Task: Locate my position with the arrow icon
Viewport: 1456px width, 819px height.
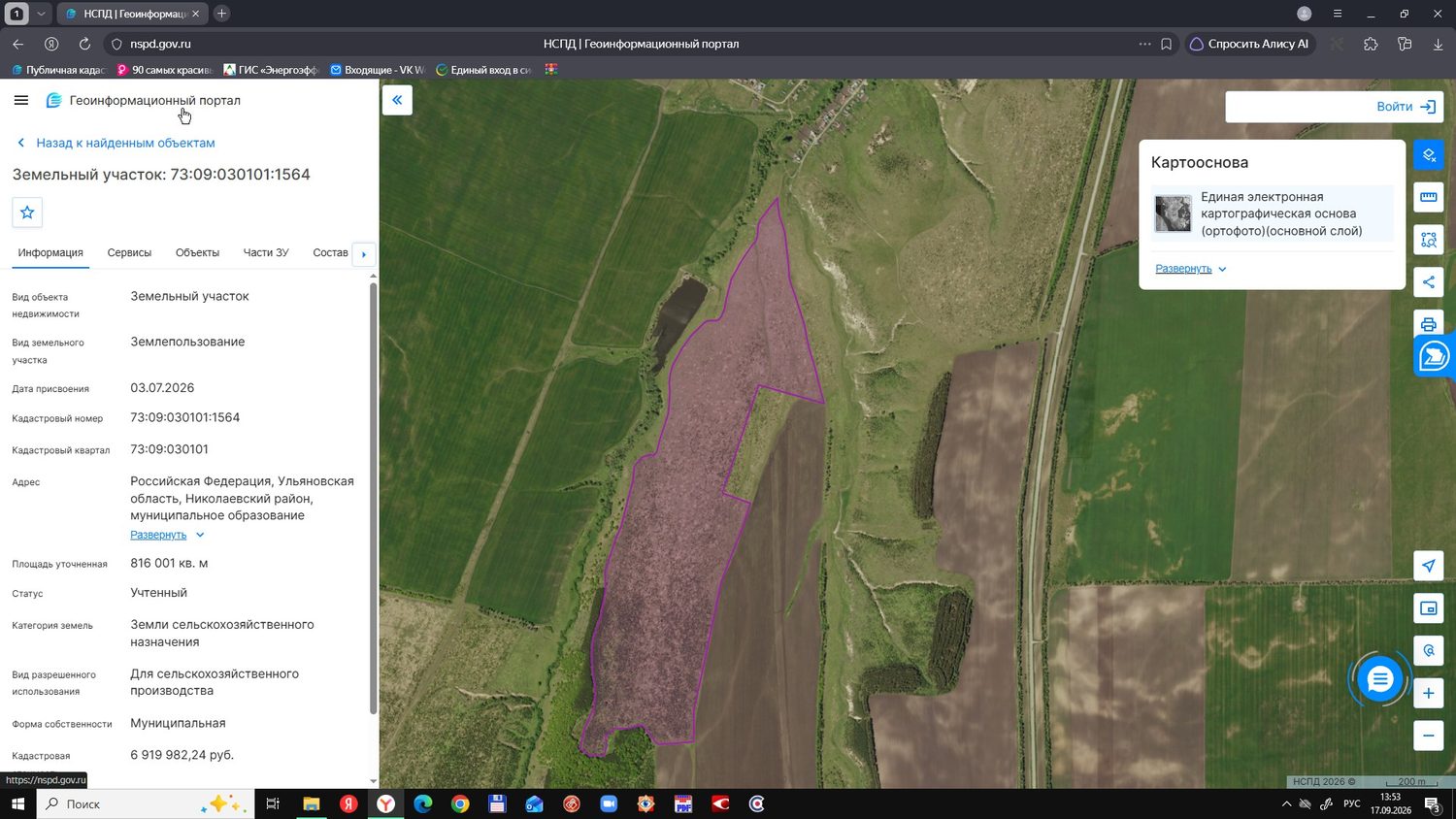Action: tap(1429, 566)
